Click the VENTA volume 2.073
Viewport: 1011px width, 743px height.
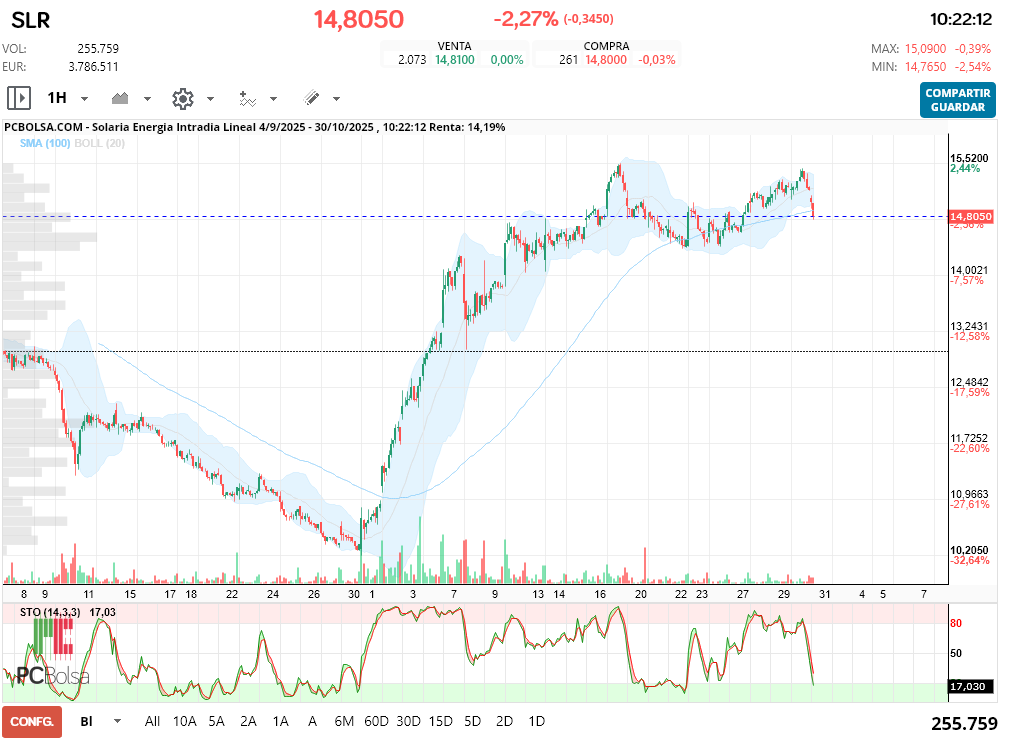point(412,60)
